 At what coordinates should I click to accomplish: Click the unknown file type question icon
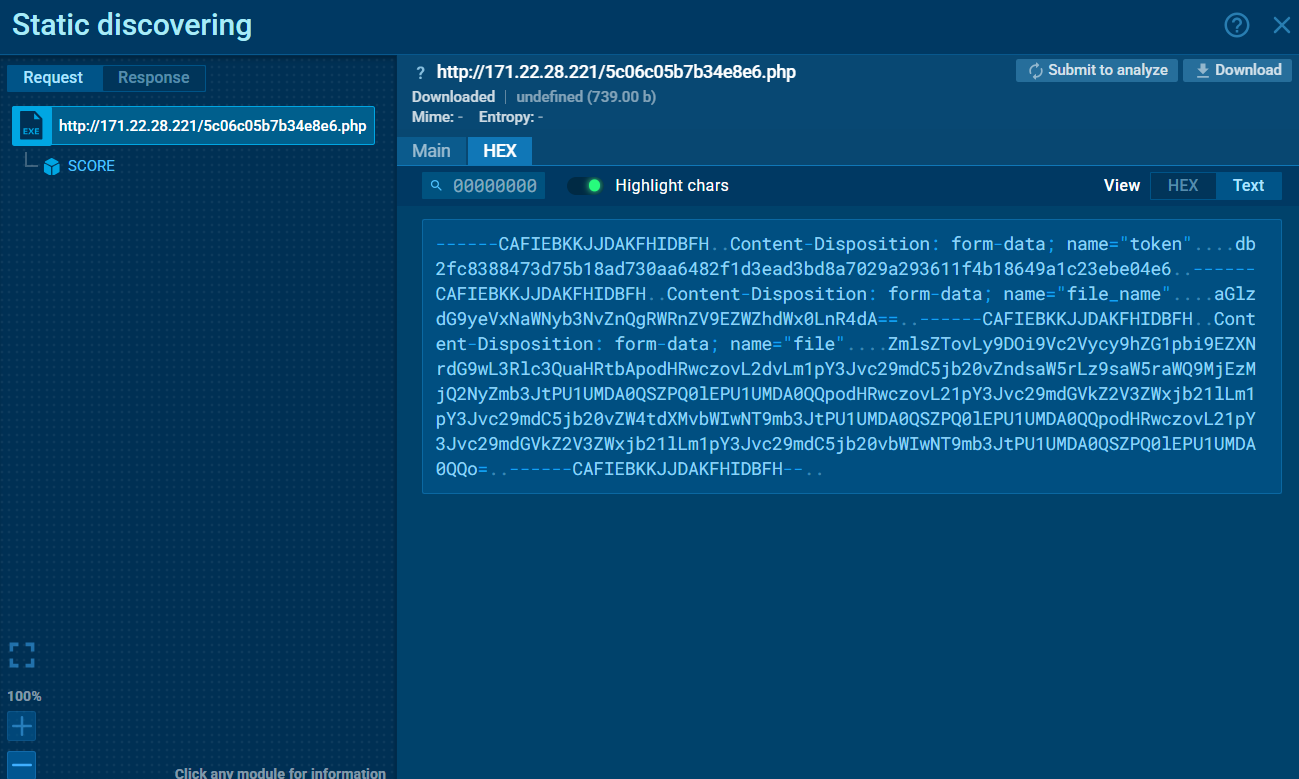click(421, 73)
